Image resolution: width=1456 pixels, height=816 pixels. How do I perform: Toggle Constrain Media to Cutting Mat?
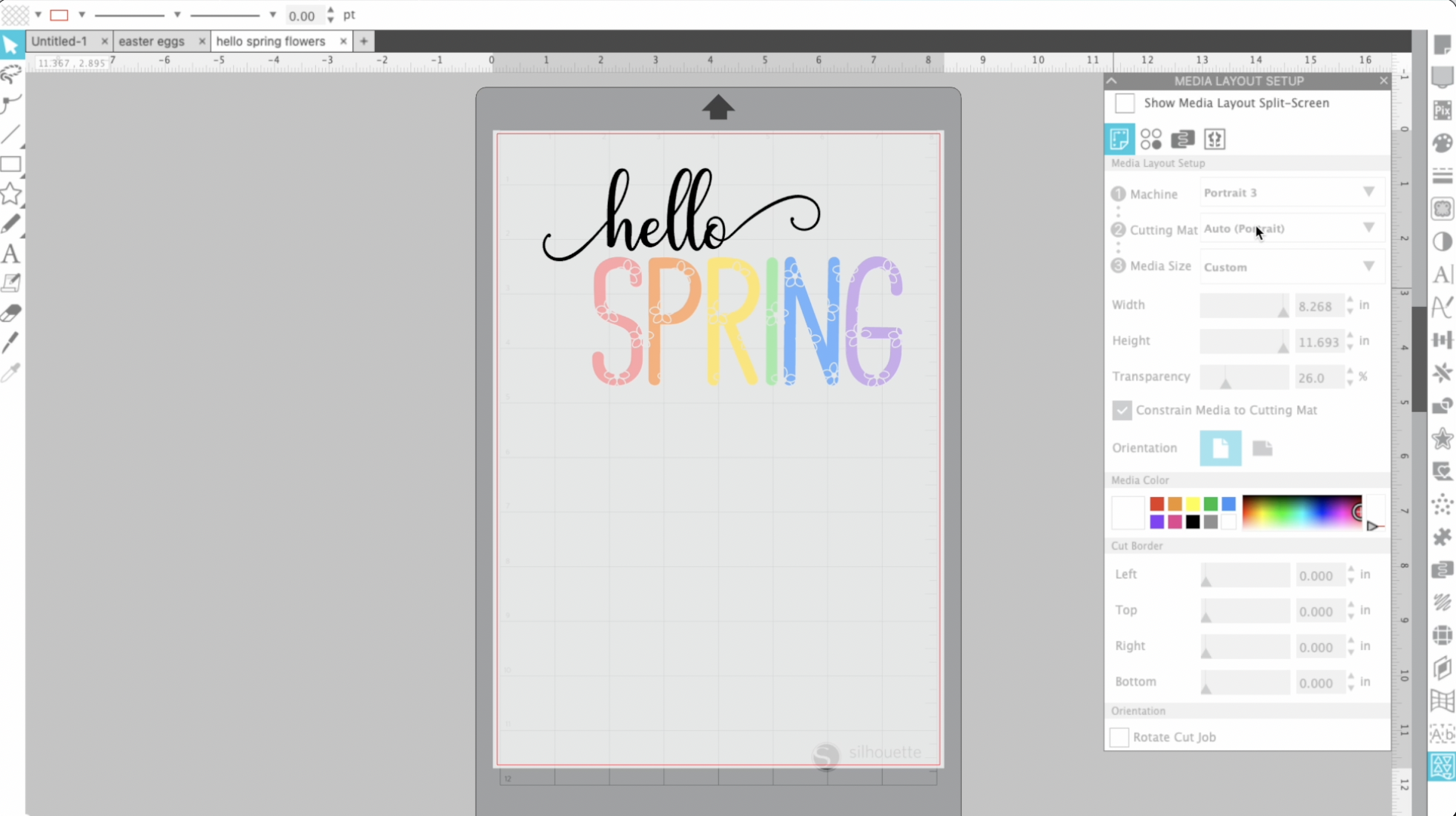[1120, 409]
